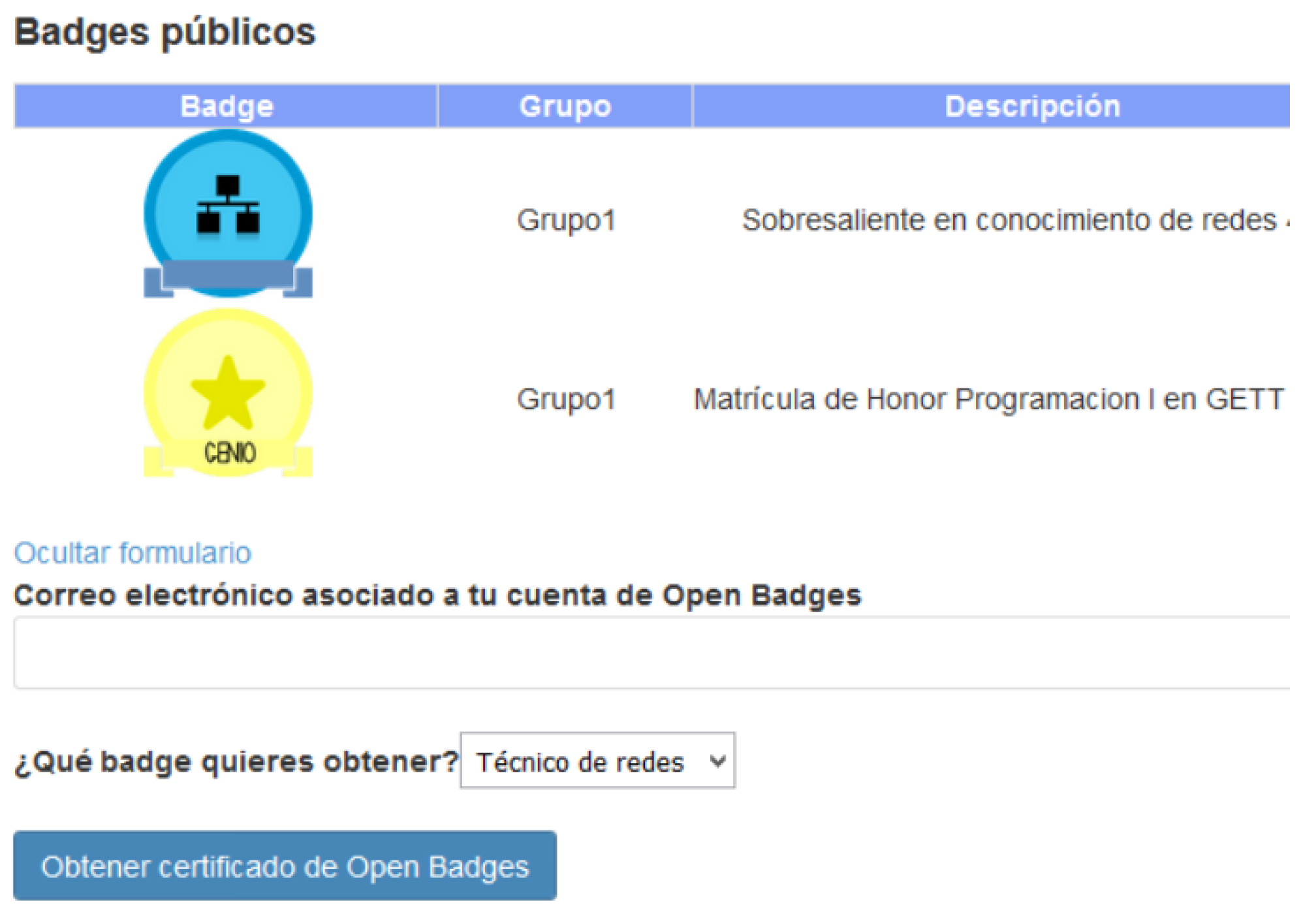Click the 'Badge' column header
Image resolution: width=1316 pixels, height=912 pixels.
coord(227,106)
